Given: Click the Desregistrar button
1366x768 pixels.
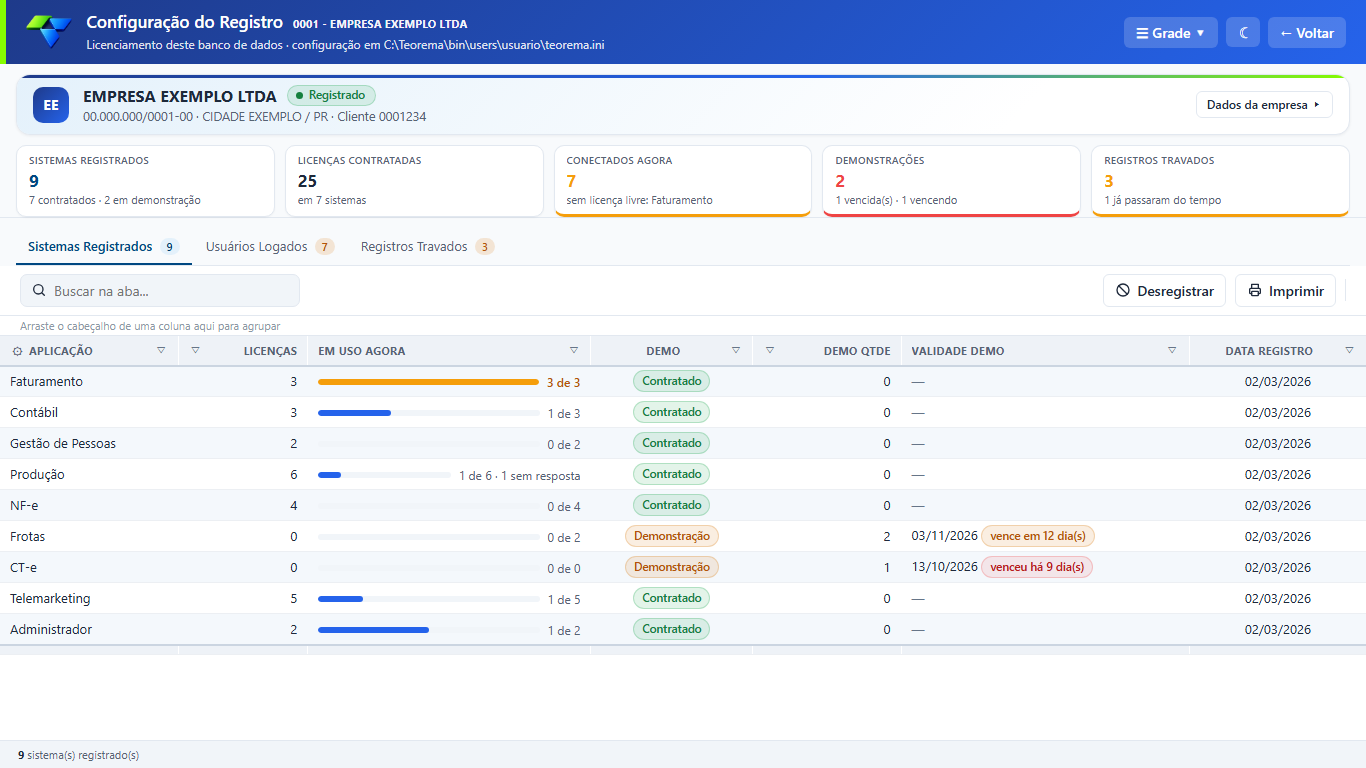Looking at the screenshot, I should click(x=1165, y=291).
